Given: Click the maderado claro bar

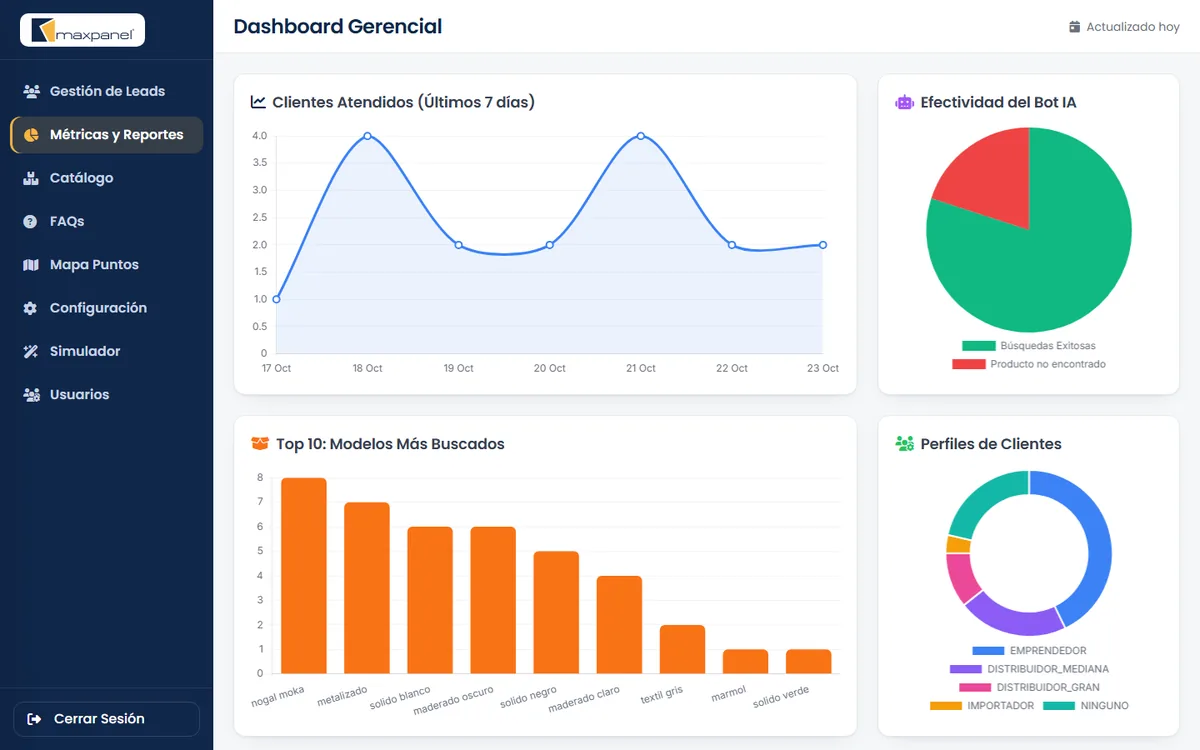Looking at the screenshot, I should point(619,625).
